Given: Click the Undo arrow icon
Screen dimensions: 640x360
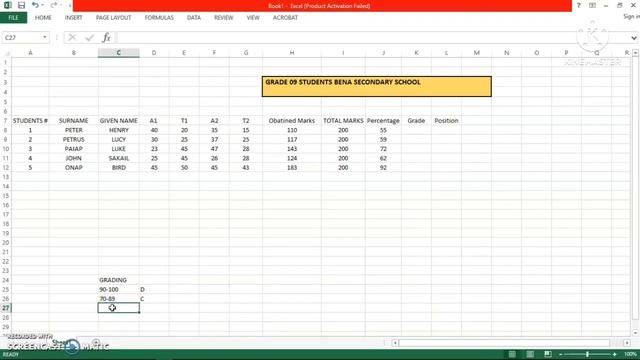Looking at the screenshot, I should click(x=35, y=5).
